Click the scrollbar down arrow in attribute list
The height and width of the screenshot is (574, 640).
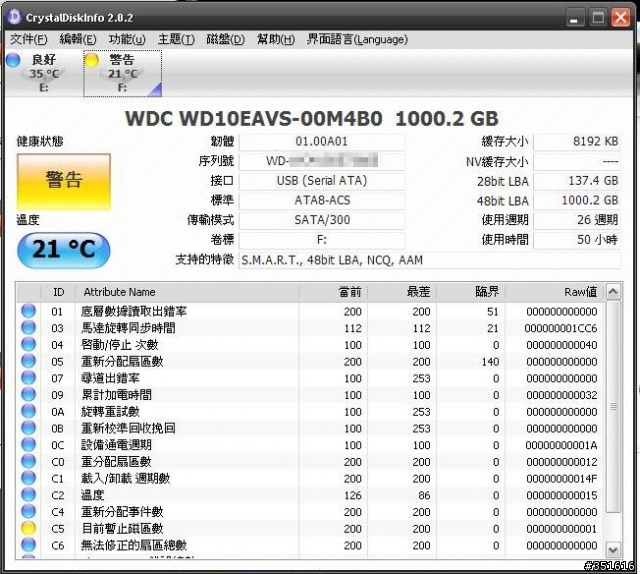click(x=613, y=550)
